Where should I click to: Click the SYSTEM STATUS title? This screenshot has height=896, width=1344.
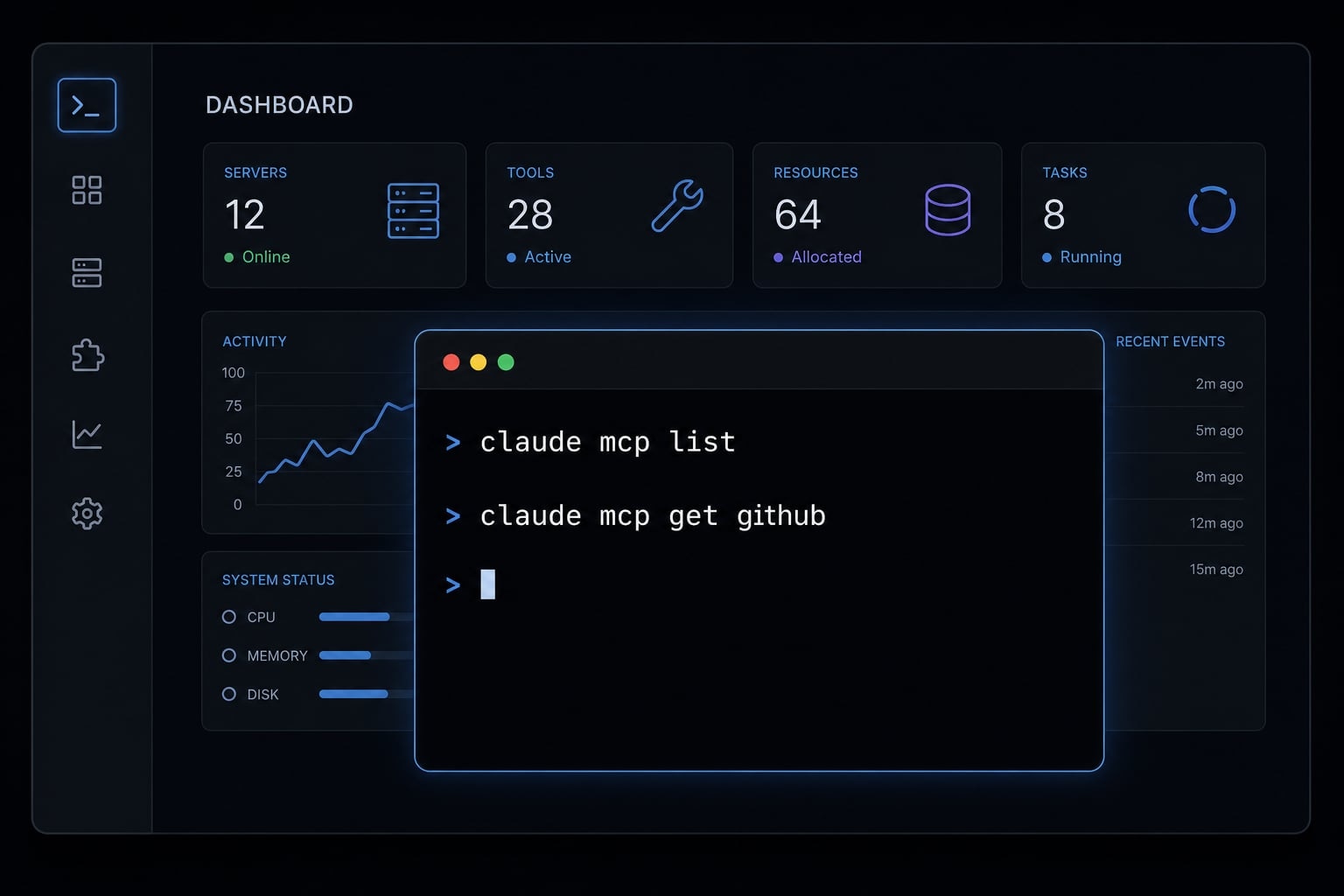point(278,580)
